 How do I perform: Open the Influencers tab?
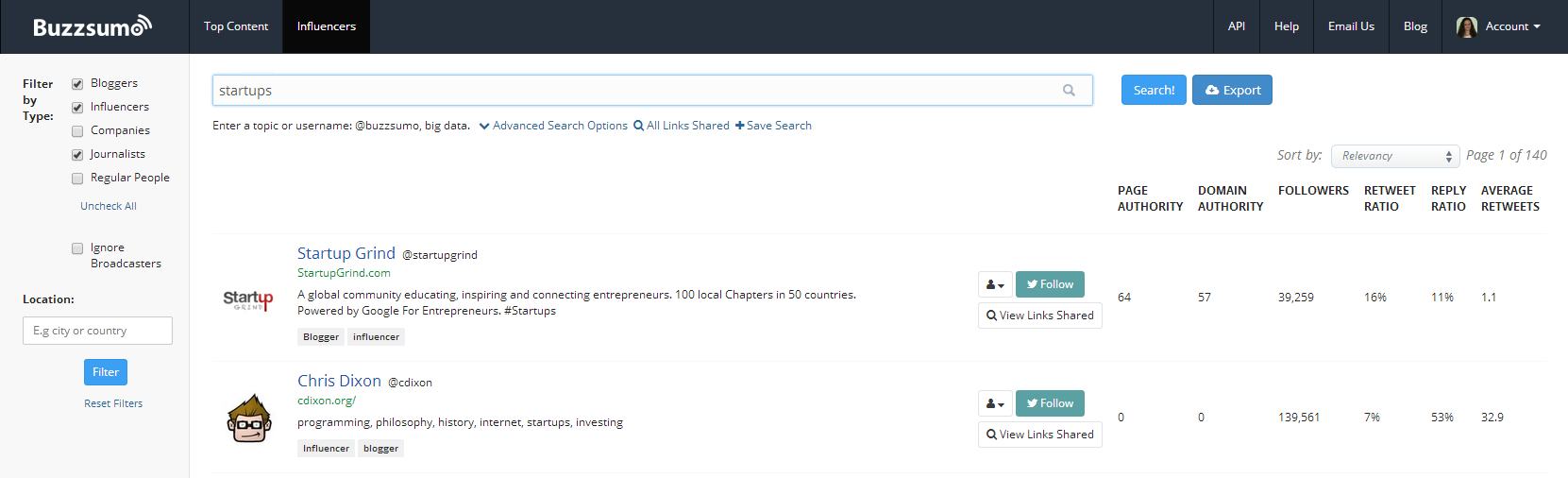point(327,26)
